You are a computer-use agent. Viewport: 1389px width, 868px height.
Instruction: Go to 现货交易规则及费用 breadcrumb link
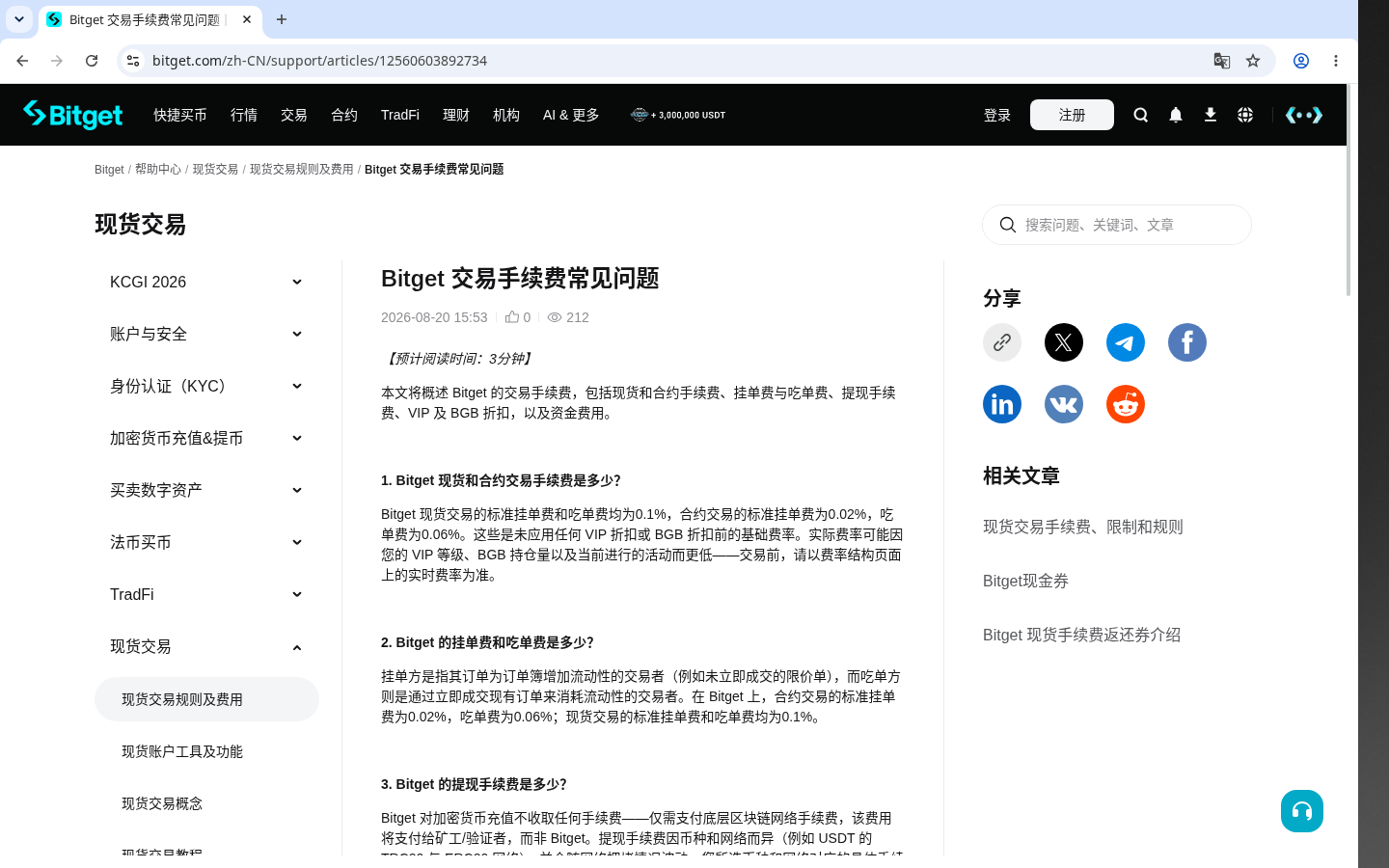302,169
